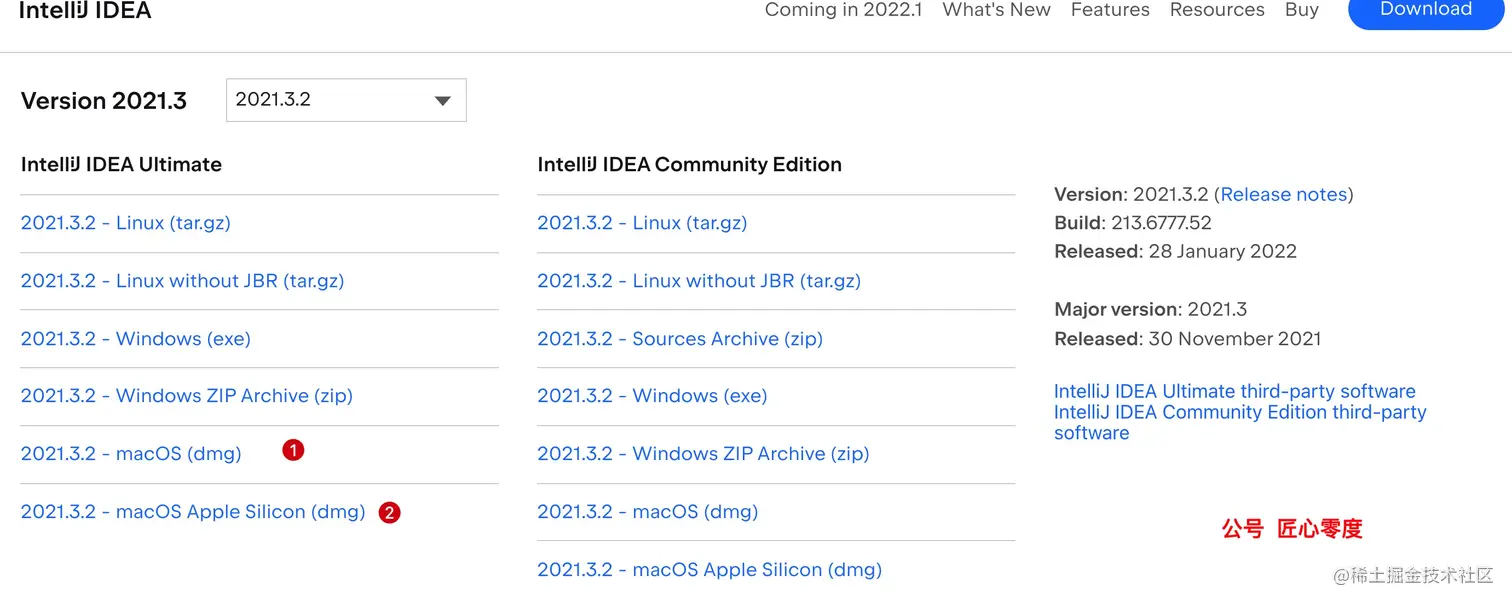Download Ultimate Linux without JBR (tar.gz)

coord(183,281)
